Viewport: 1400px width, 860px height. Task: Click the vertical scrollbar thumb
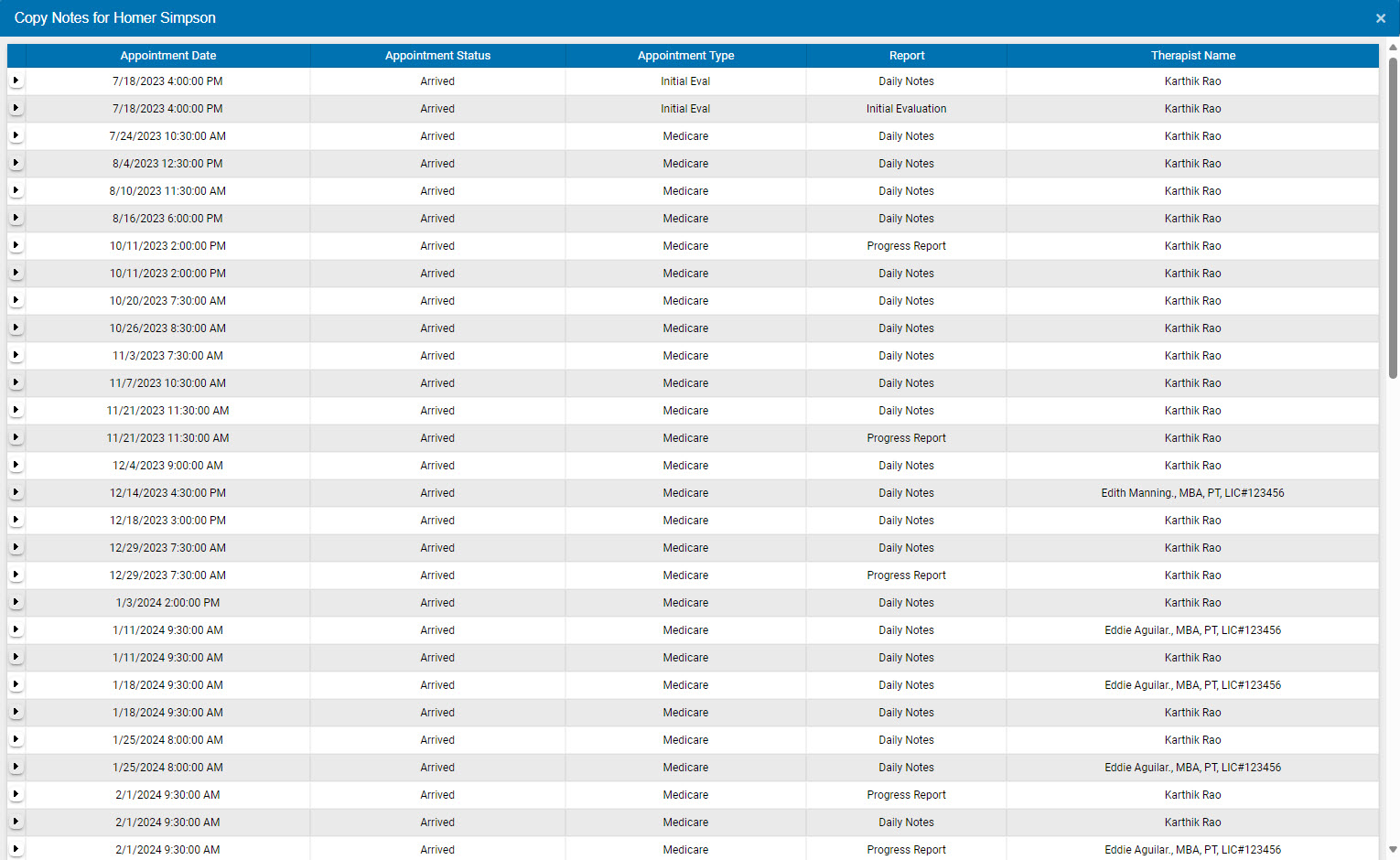[1393, 218]
